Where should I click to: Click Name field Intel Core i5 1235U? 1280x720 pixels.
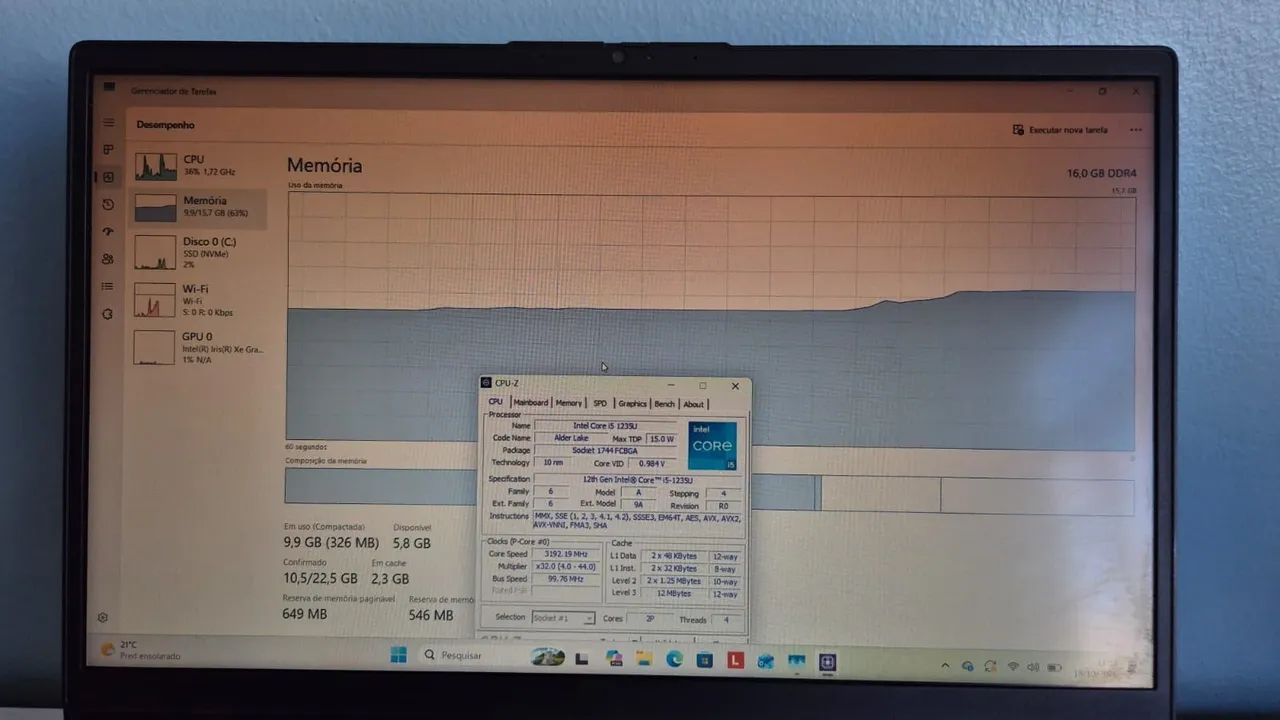click(x=605, y=425)
